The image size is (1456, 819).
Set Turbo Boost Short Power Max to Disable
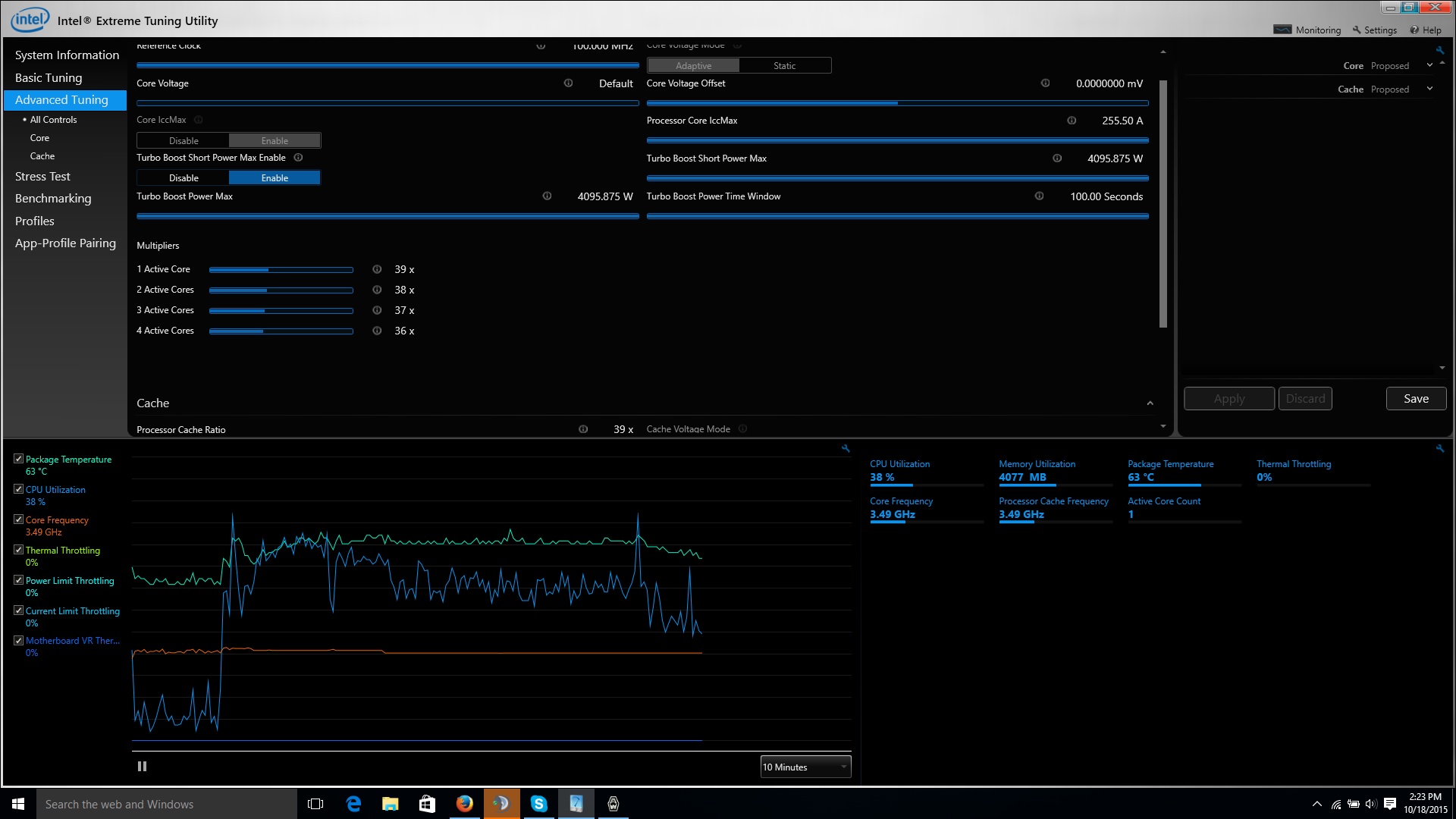[183, 177]
